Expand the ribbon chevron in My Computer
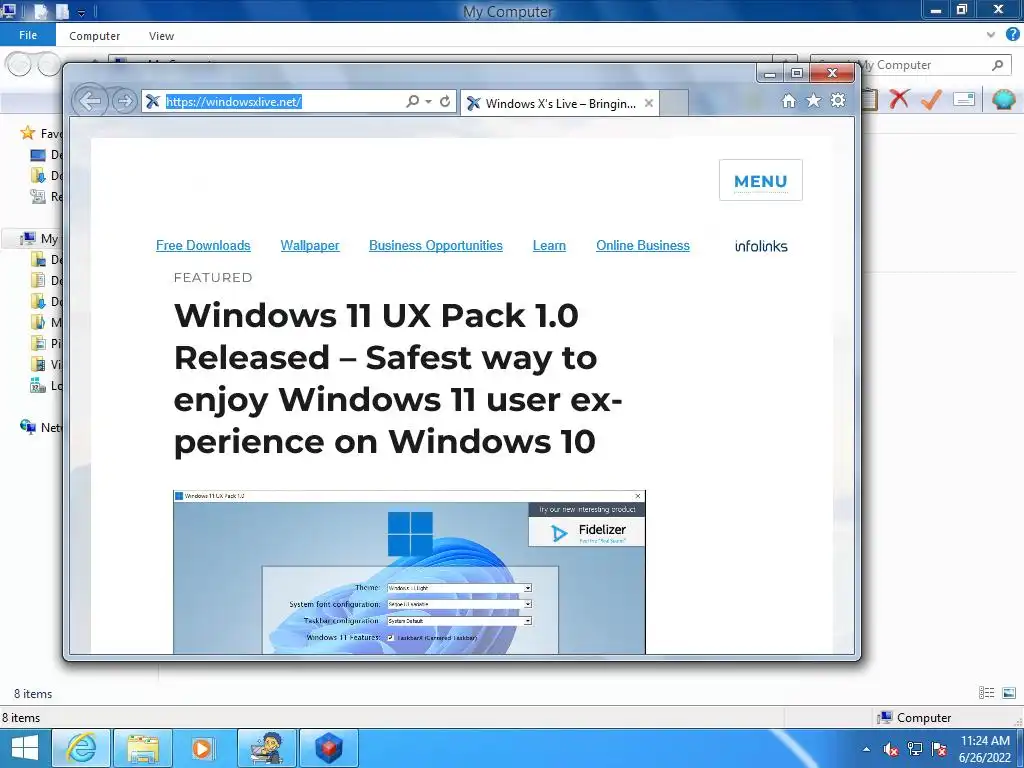This screenshot has width=1024, height=768. (x=991, y=35)
